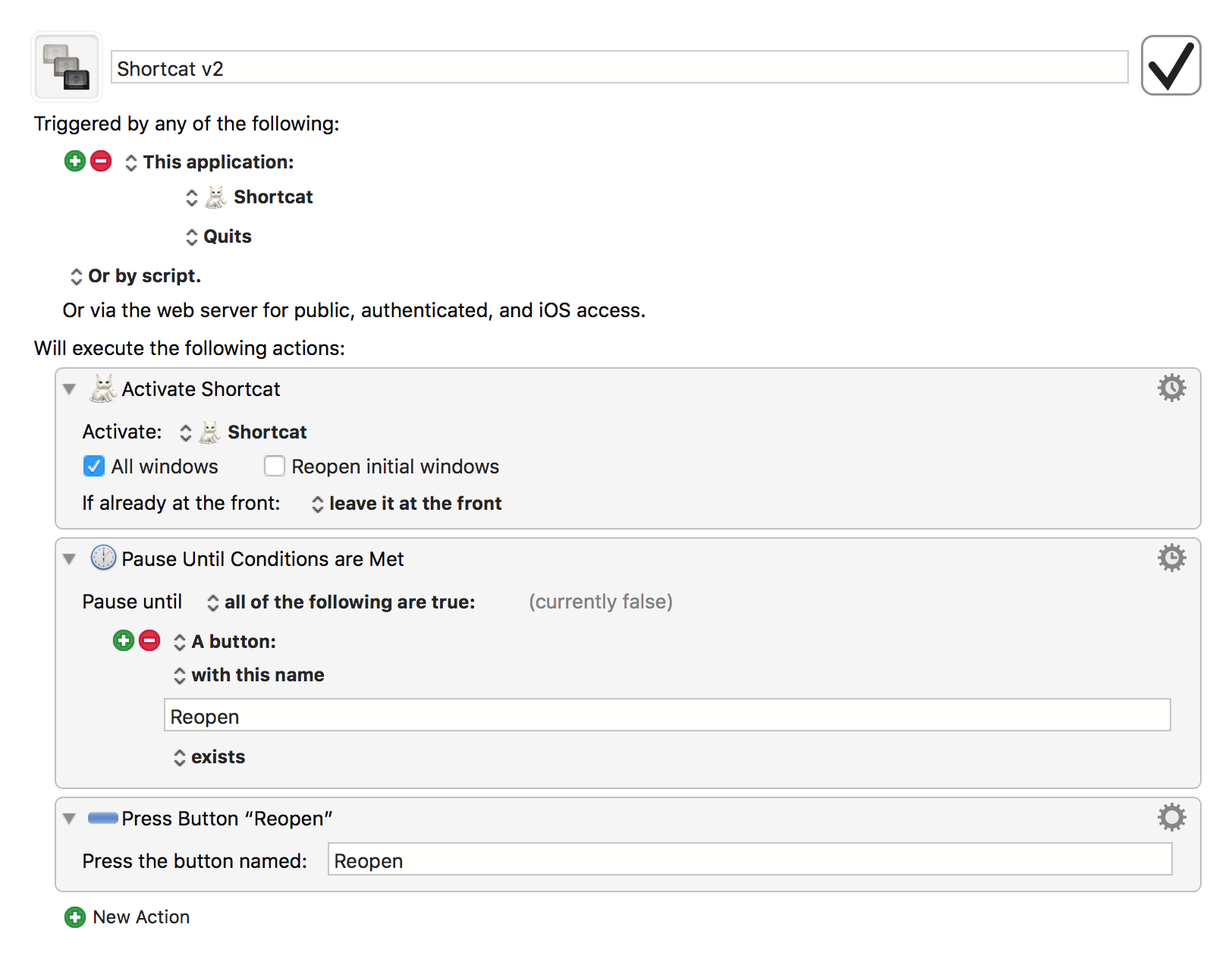Select the Press Button “Reopen” title
Image resolution: width=1232 pixels, height=959 pixels.
click(x=227, y=819)
